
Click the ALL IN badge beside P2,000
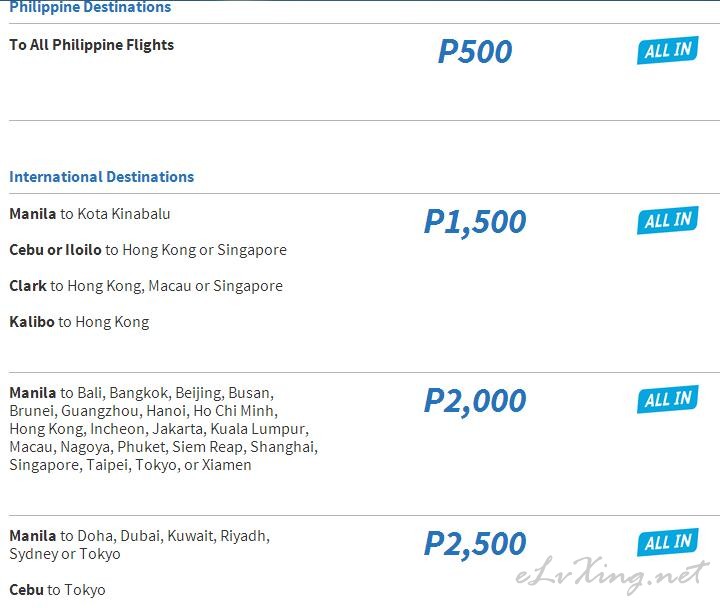pos(668,399)
